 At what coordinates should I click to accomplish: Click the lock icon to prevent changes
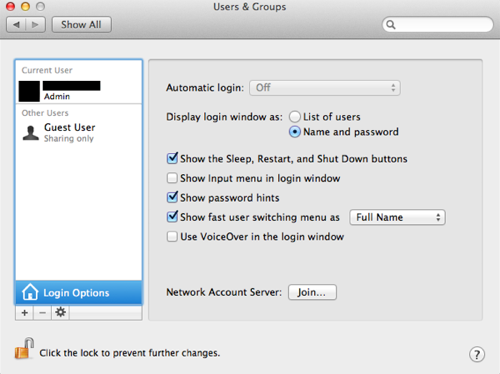click(24, 348)
